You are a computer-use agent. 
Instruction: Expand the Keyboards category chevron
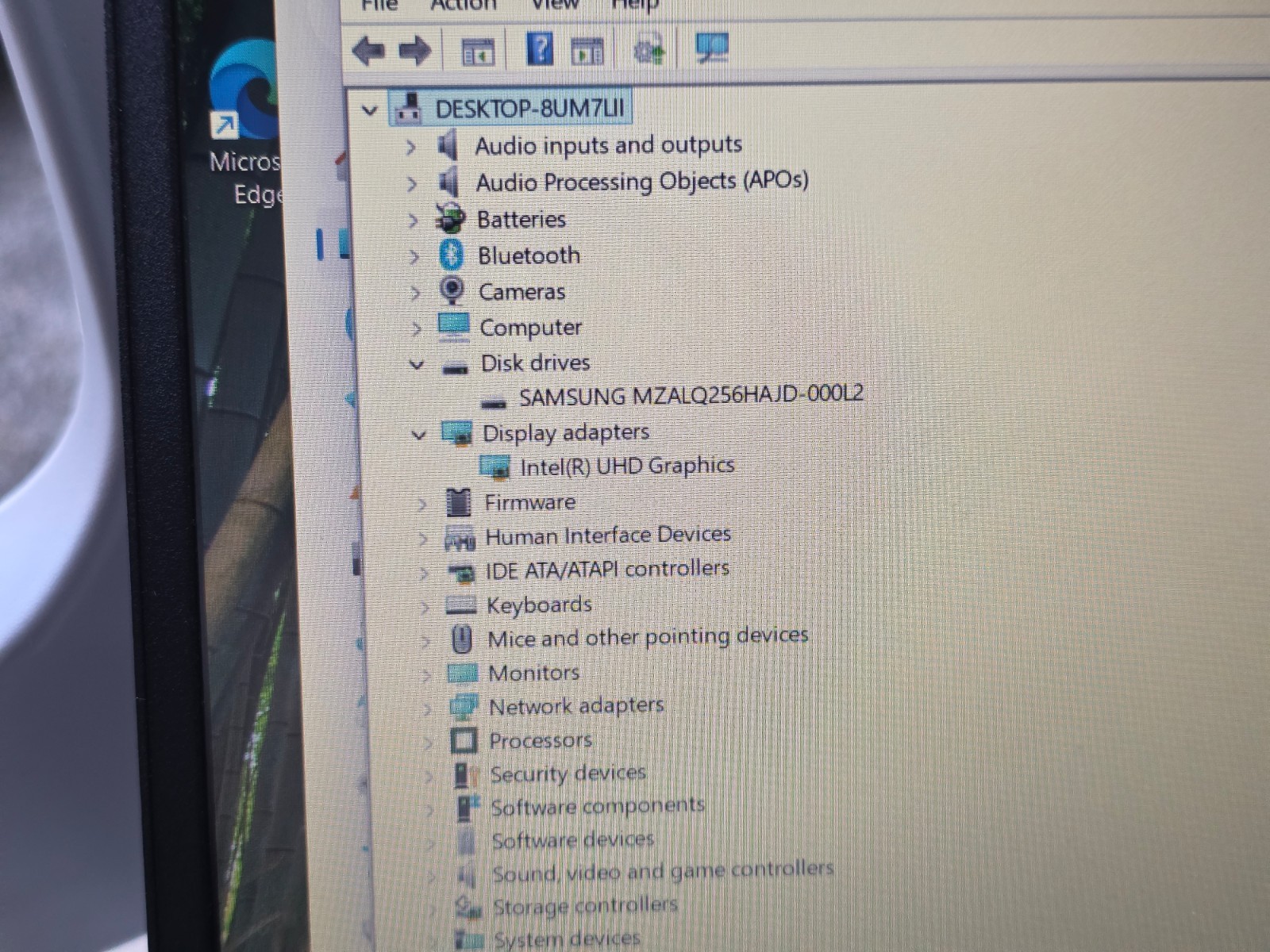point(425,607)
